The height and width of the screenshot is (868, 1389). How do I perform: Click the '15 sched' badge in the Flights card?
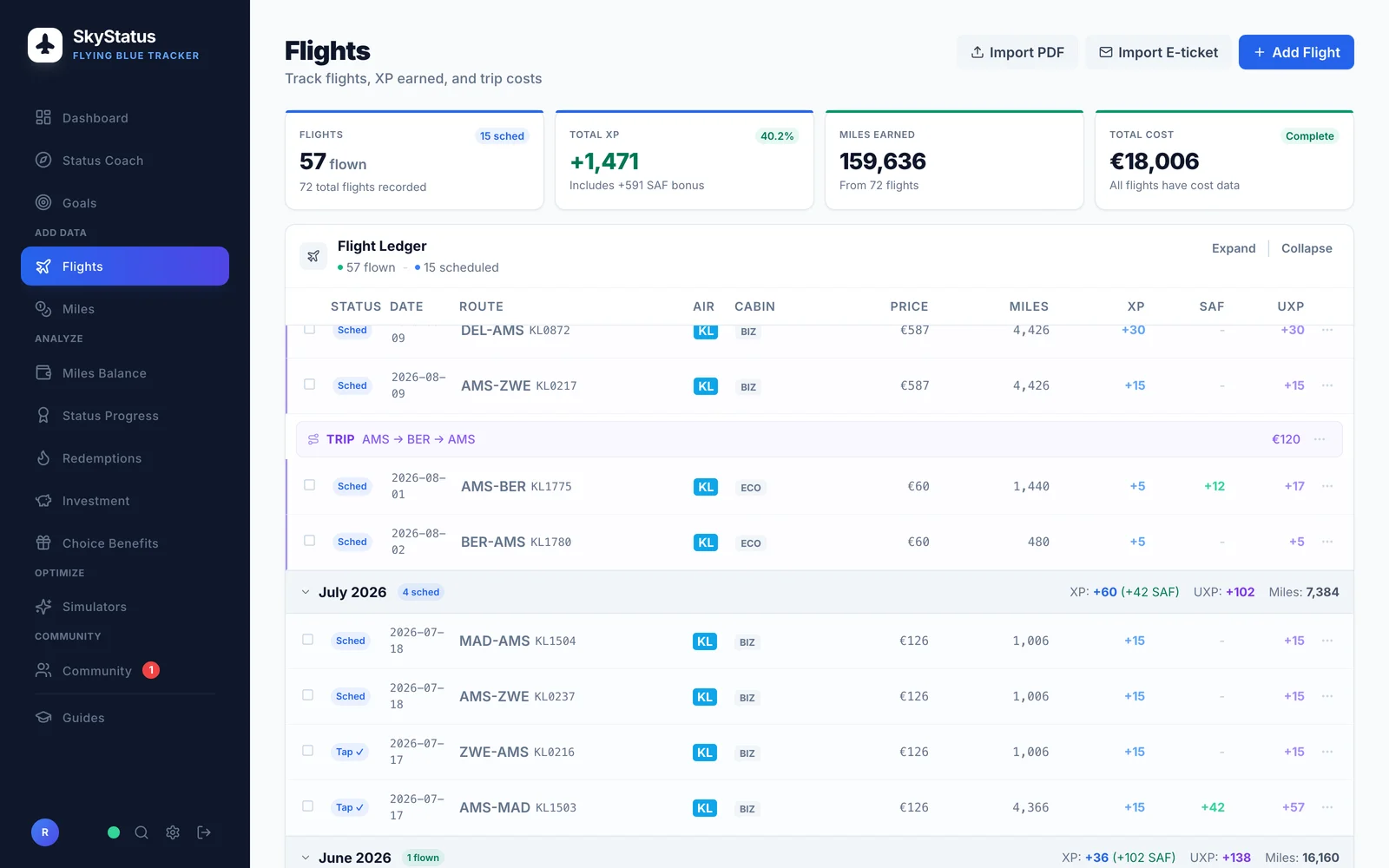coord(502,136)
